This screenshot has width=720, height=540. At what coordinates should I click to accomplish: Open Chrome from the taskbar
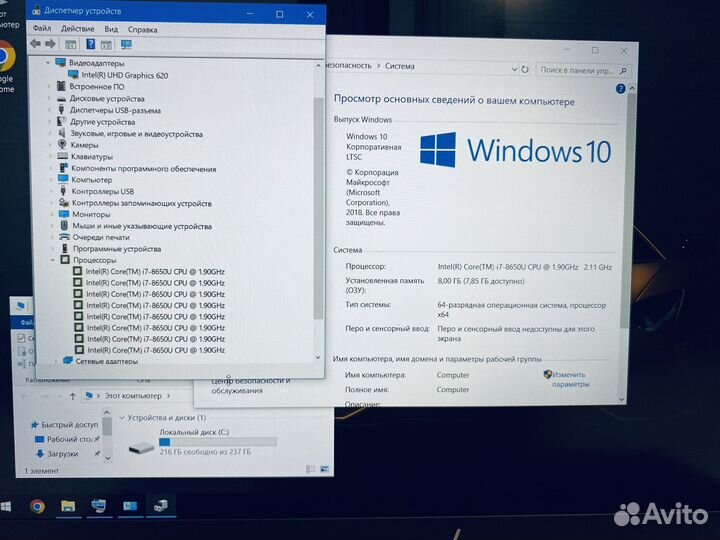[x=38, y=506]
